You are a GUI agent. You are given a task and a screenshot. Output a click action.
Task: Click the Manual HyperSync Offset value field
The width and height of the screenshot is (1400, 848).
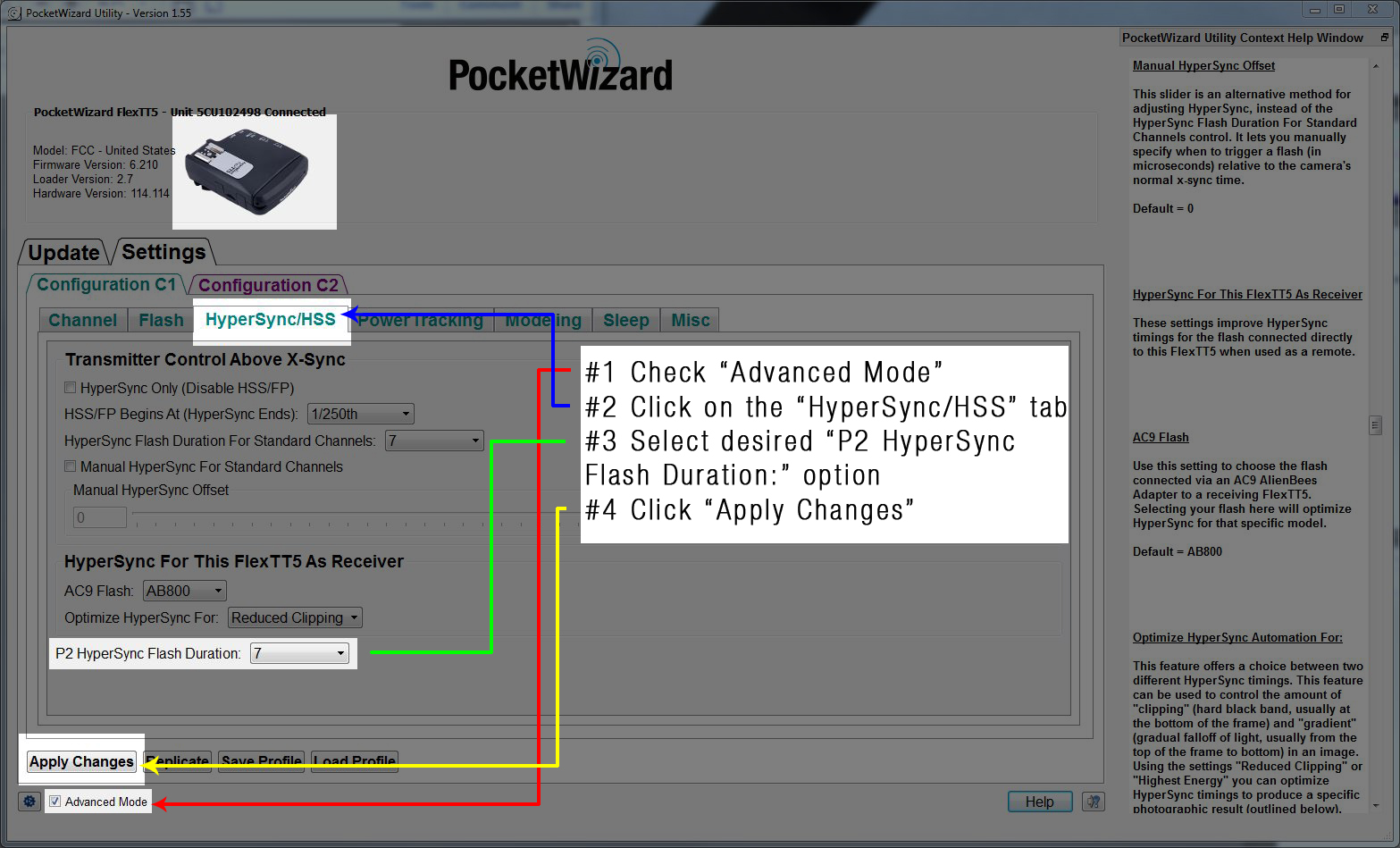point(100,517)
